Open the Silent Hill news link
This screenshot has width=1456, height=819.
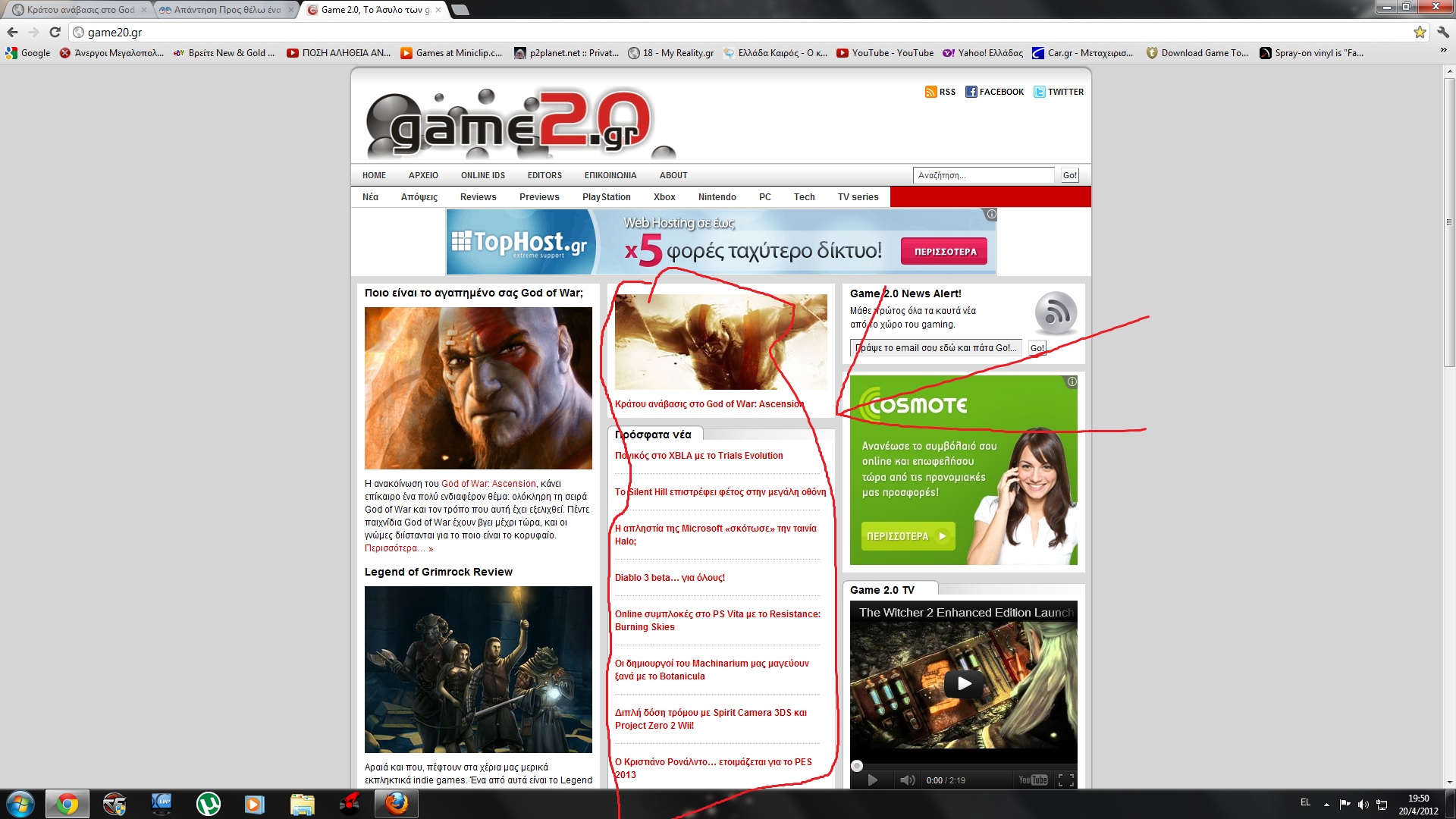[720, 492]
